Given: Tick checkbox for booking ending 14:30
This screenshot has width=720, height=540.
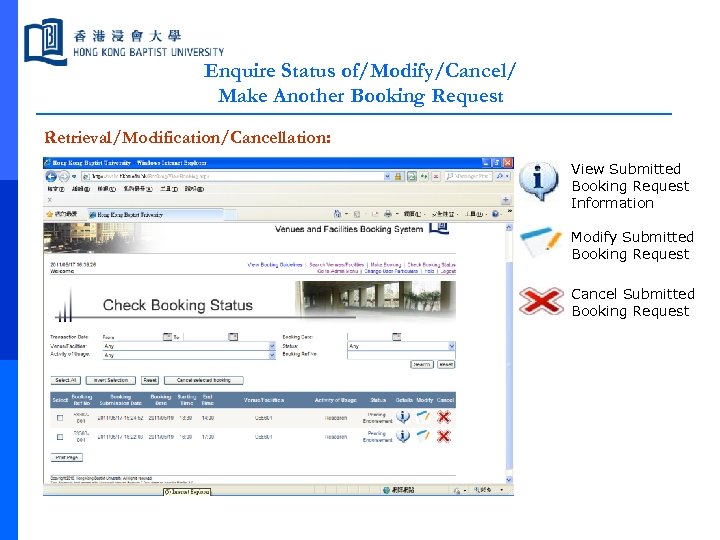Looking at the screenshot, I should 60,418.
